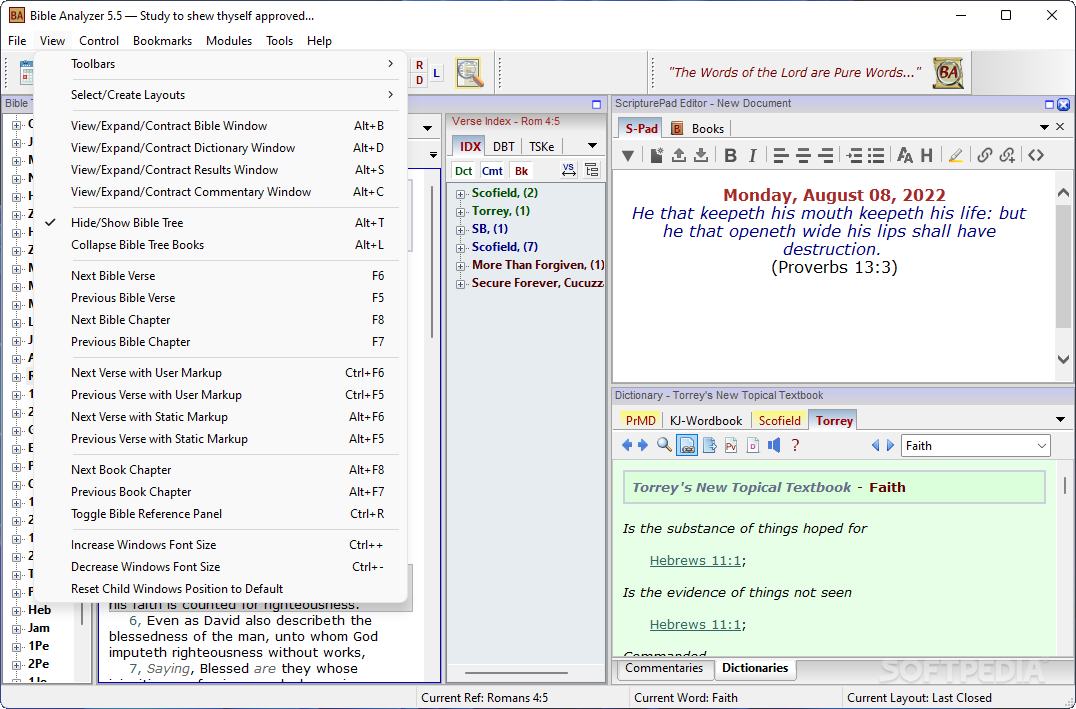Click the HTML source code icon
The height and width of the screenshot is (709, 1076).
click(x=1036, y=156)
